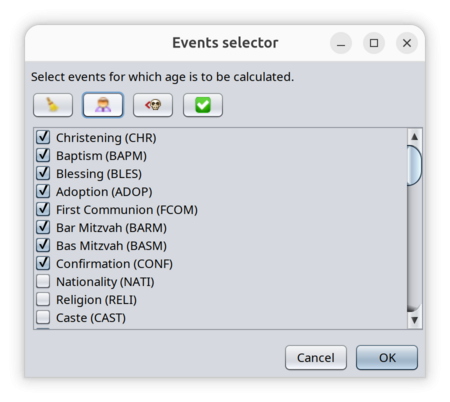This screenshot has width=450, height=402.
Task: Toggle First Communion (FCOM) checkbox
Action: tap(43, 209)
